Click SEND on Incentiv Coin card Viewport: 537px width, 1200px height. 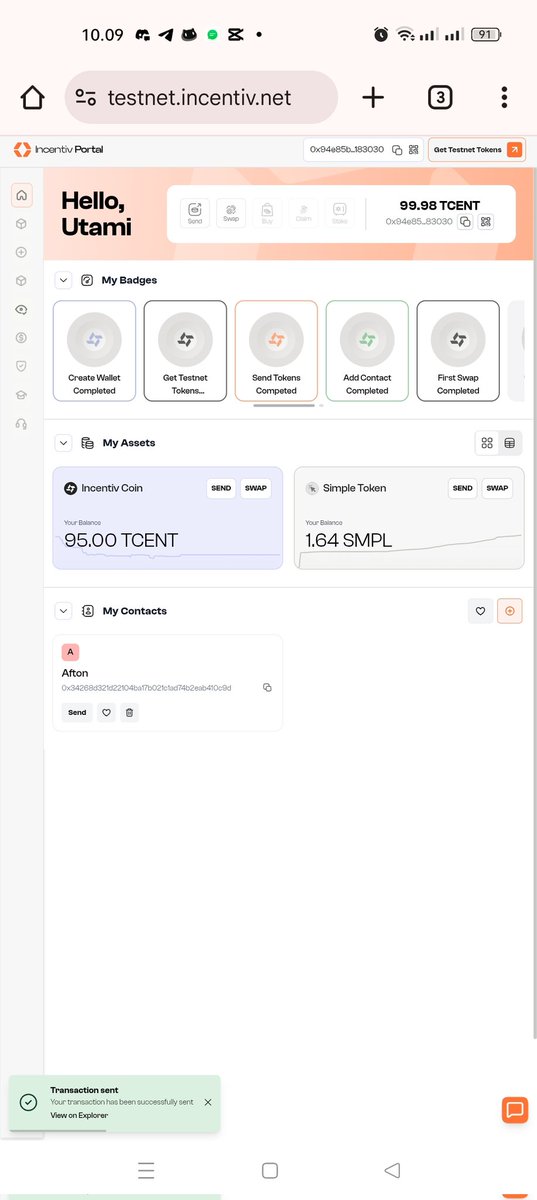221,488
